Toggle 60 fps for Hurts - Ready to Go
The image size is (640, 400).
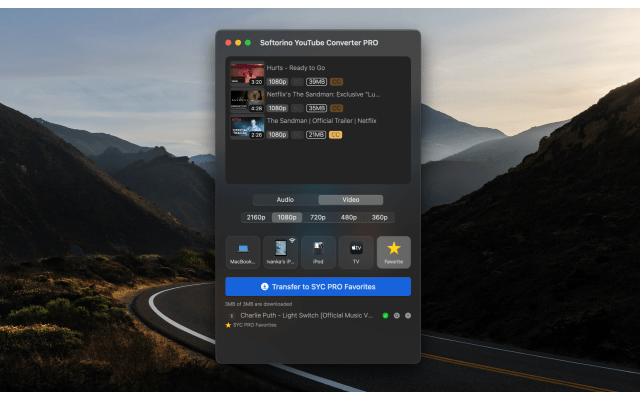tap(297, 82)
